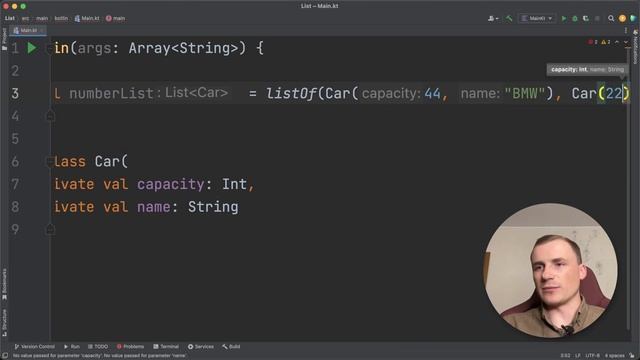Open the orange IDE updates icon
The height and width of the screenshot is (360, 640).
point(622,18)
